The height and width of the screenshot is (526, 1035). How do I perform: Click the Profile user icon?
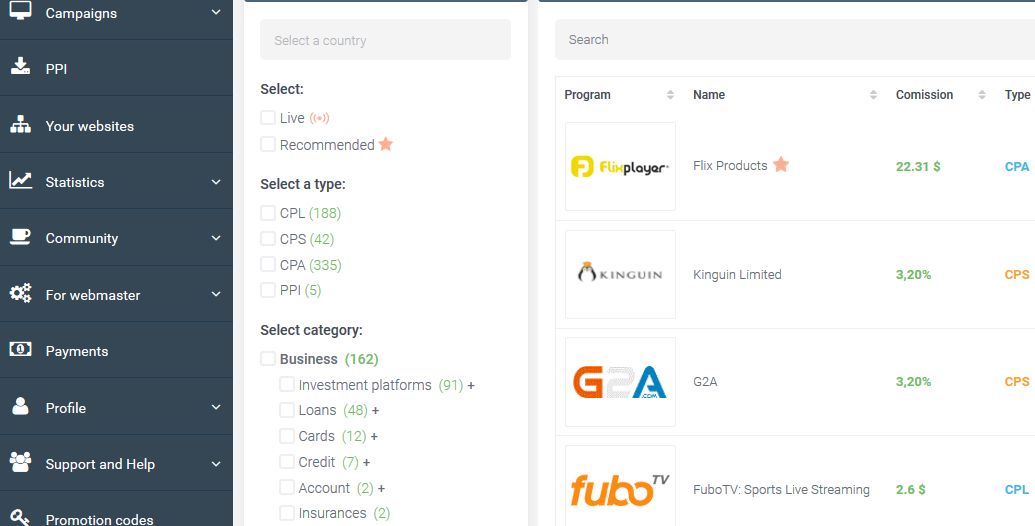[x=20, y=407]
